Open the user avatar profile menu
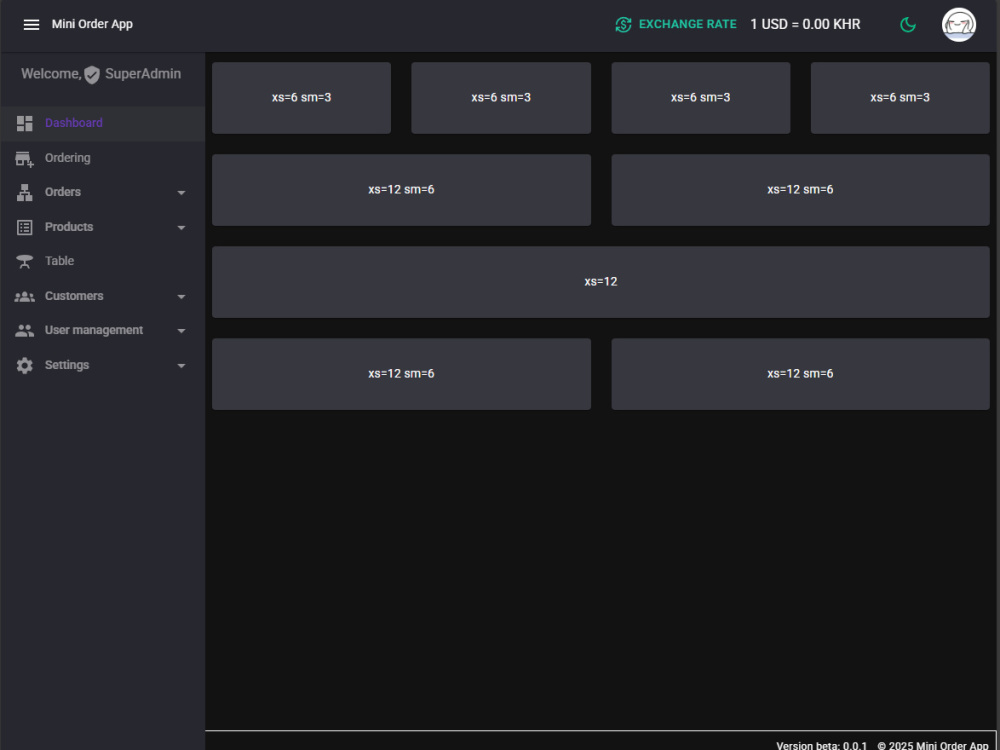Screen dimensions: 1000x750 tap(959, 25)
